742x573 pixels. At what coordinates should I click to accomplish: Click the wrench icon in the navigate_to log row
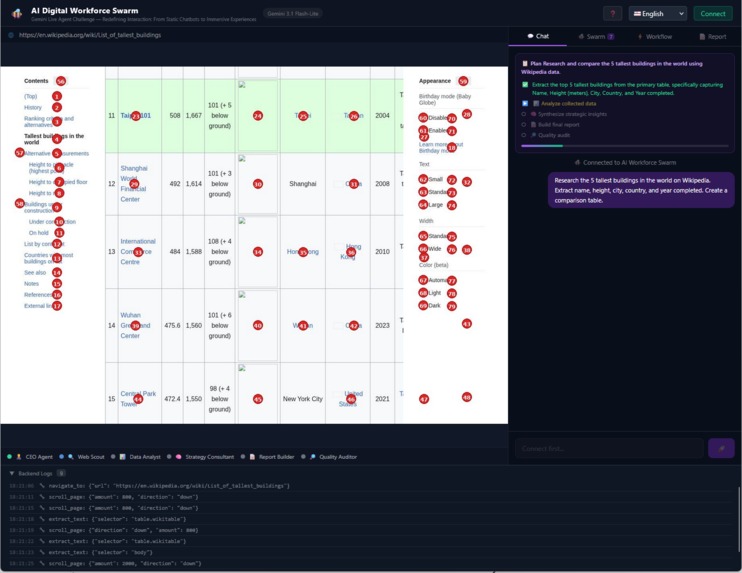42,485
